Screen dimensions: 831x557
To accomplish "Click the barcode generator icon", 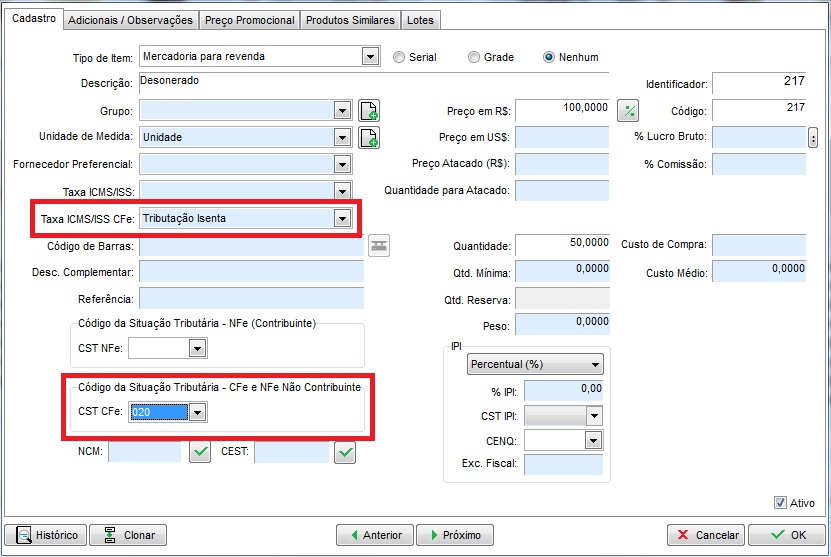I will point(379,246).
